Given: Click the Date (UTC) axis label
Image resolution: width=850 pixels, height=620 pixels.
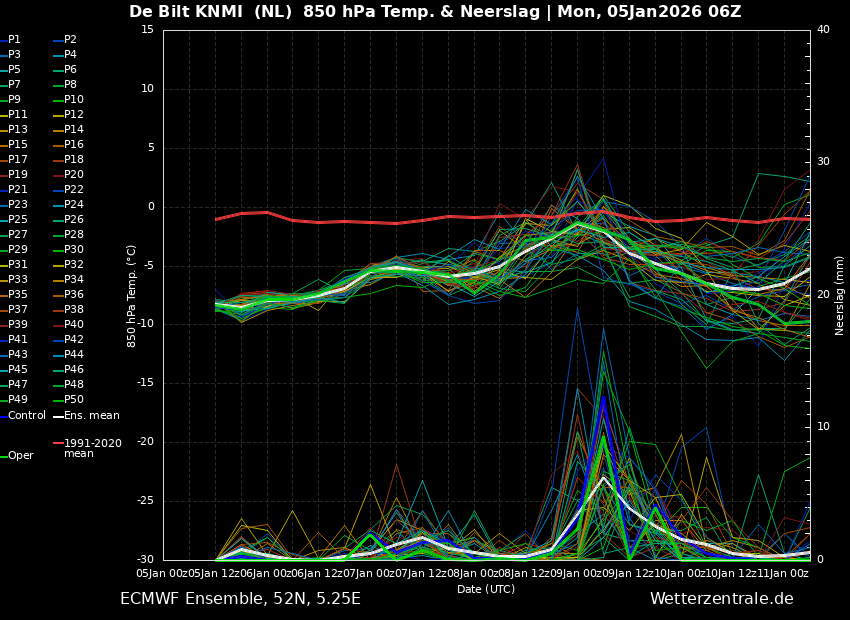Looking at the screenshot, I should click(x=486, y=589).
